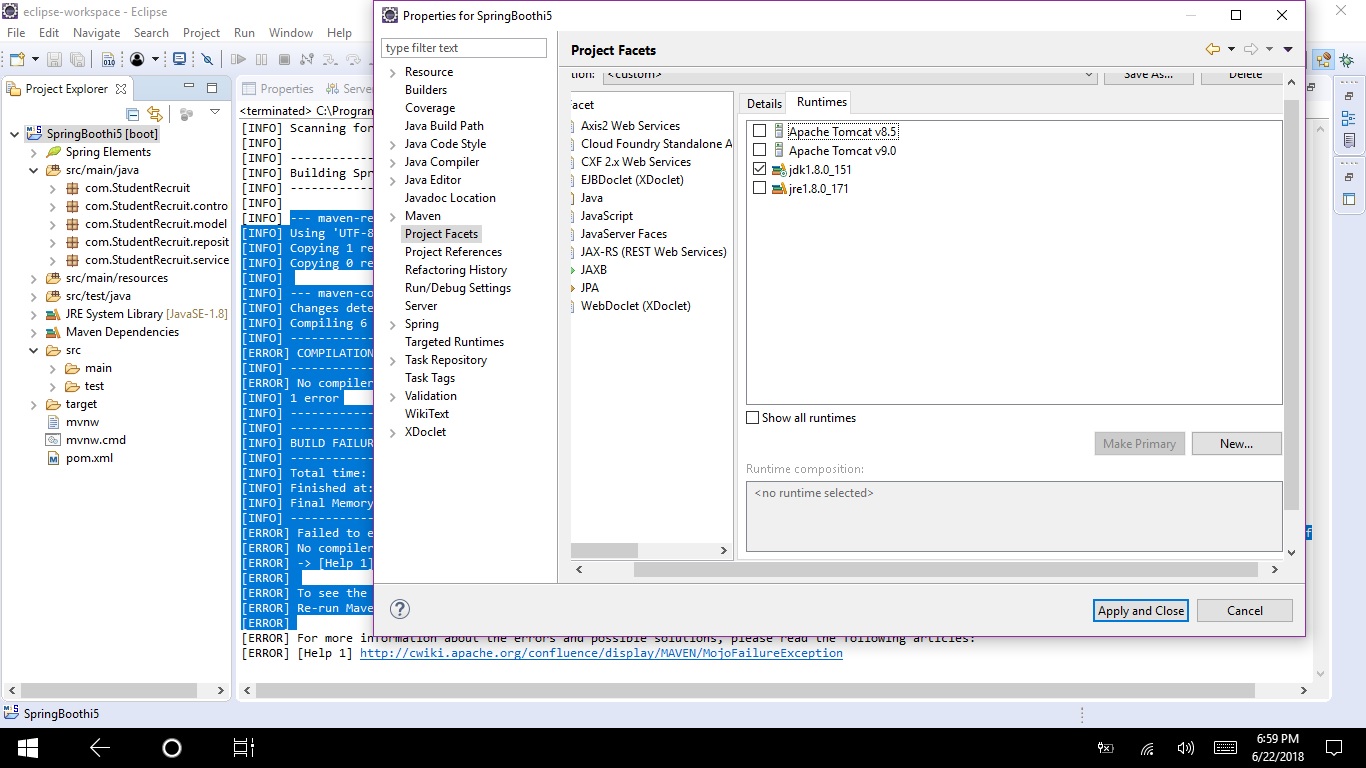Click the binary file (010) toolbar icon
The height and width of the screenshot is (768, 1366).
point(108,60)
